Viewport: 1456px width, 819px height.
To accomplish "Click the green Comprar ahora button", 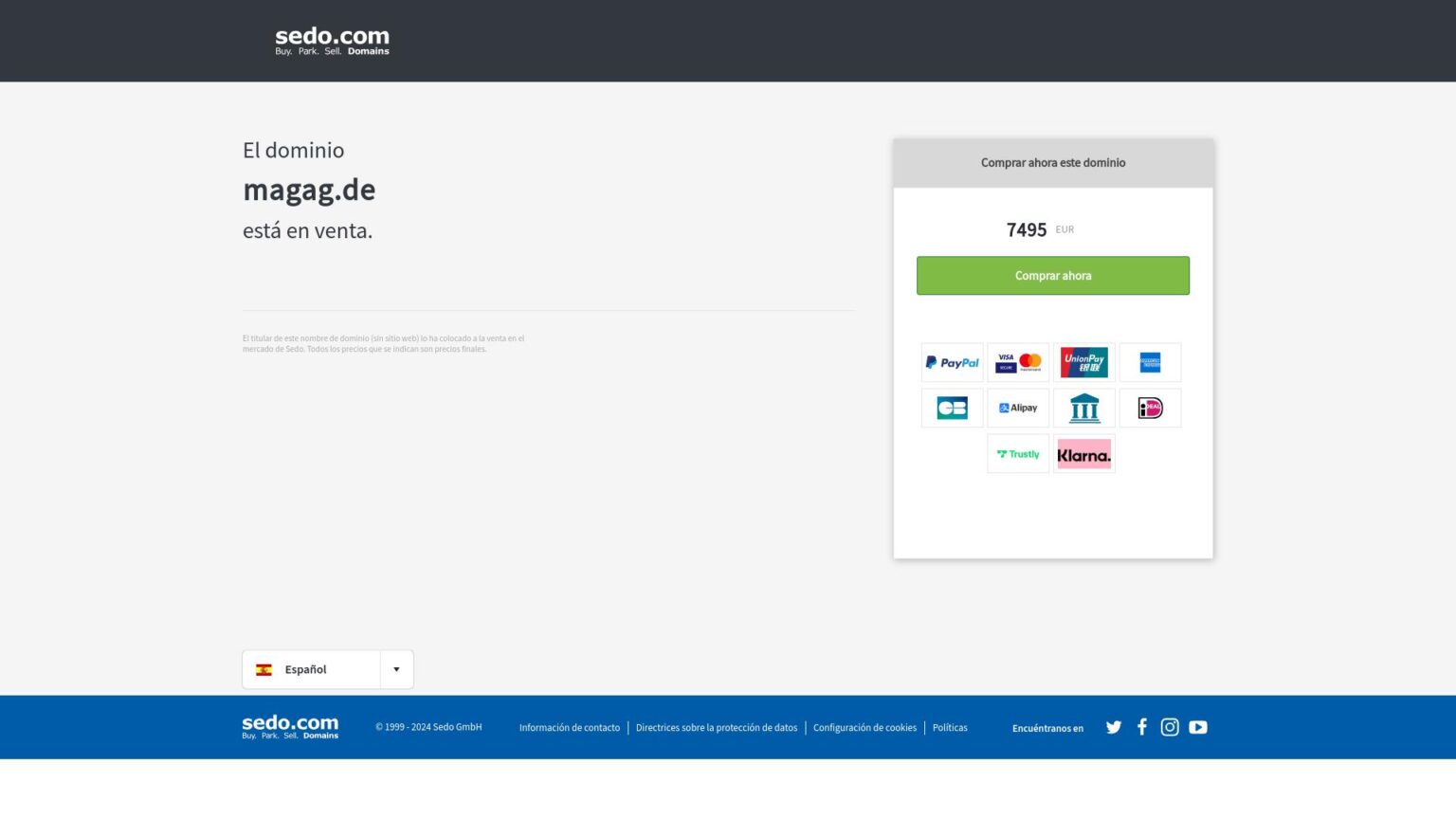I will pos(1052,276).
